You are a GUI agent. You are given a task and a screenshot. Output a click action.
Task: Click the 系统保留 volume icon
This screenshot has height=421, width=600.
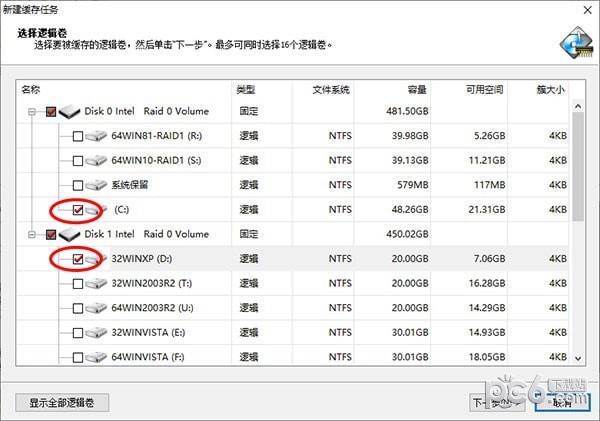click(x=96, y=185)
